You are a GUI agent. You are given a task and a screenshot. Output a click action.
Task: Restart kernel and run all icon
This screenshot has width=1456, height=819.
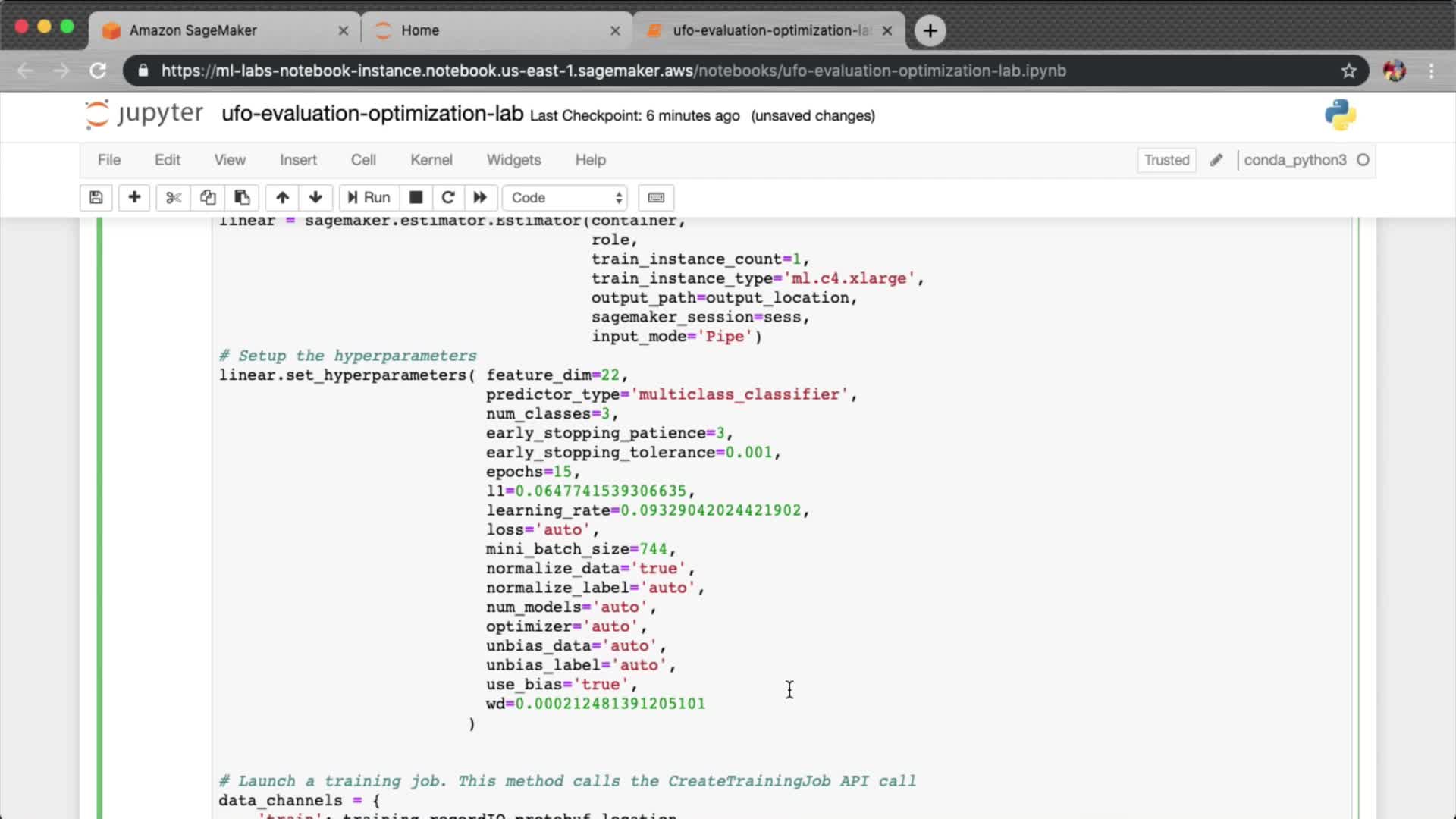point(480,197)
